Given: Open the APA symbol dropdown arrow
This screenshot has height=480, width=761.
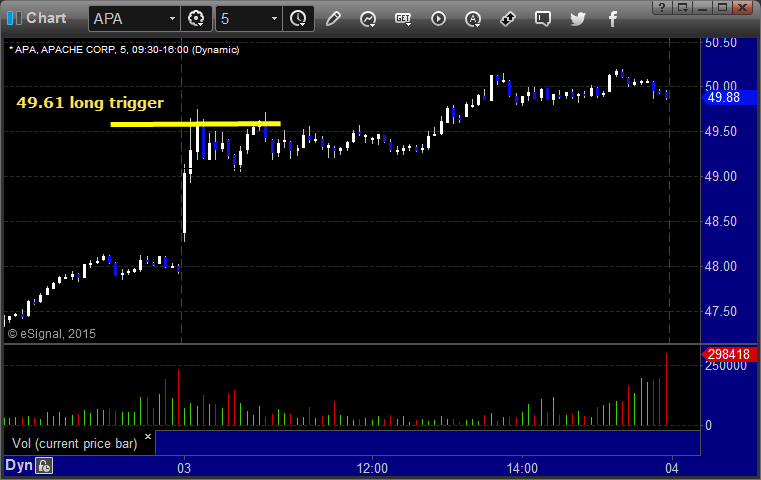Looking at the screenshot, I should (172, 19).
